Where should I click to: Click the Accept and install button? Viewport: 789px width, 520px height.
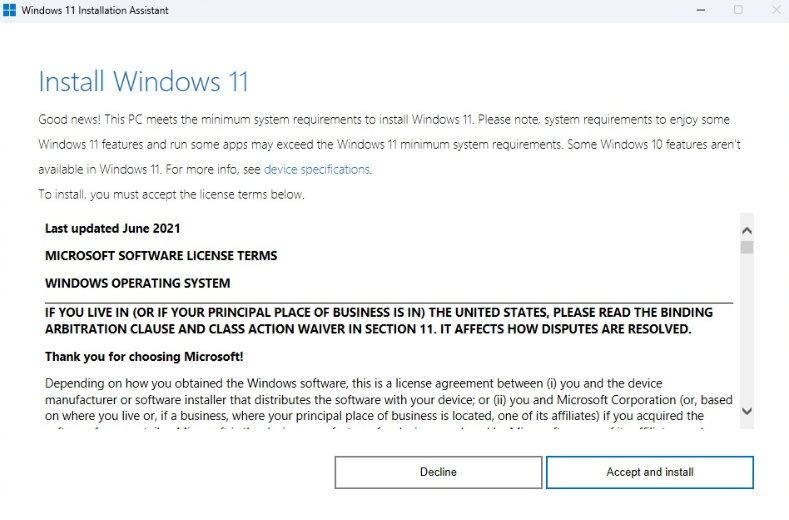point(650,472)
